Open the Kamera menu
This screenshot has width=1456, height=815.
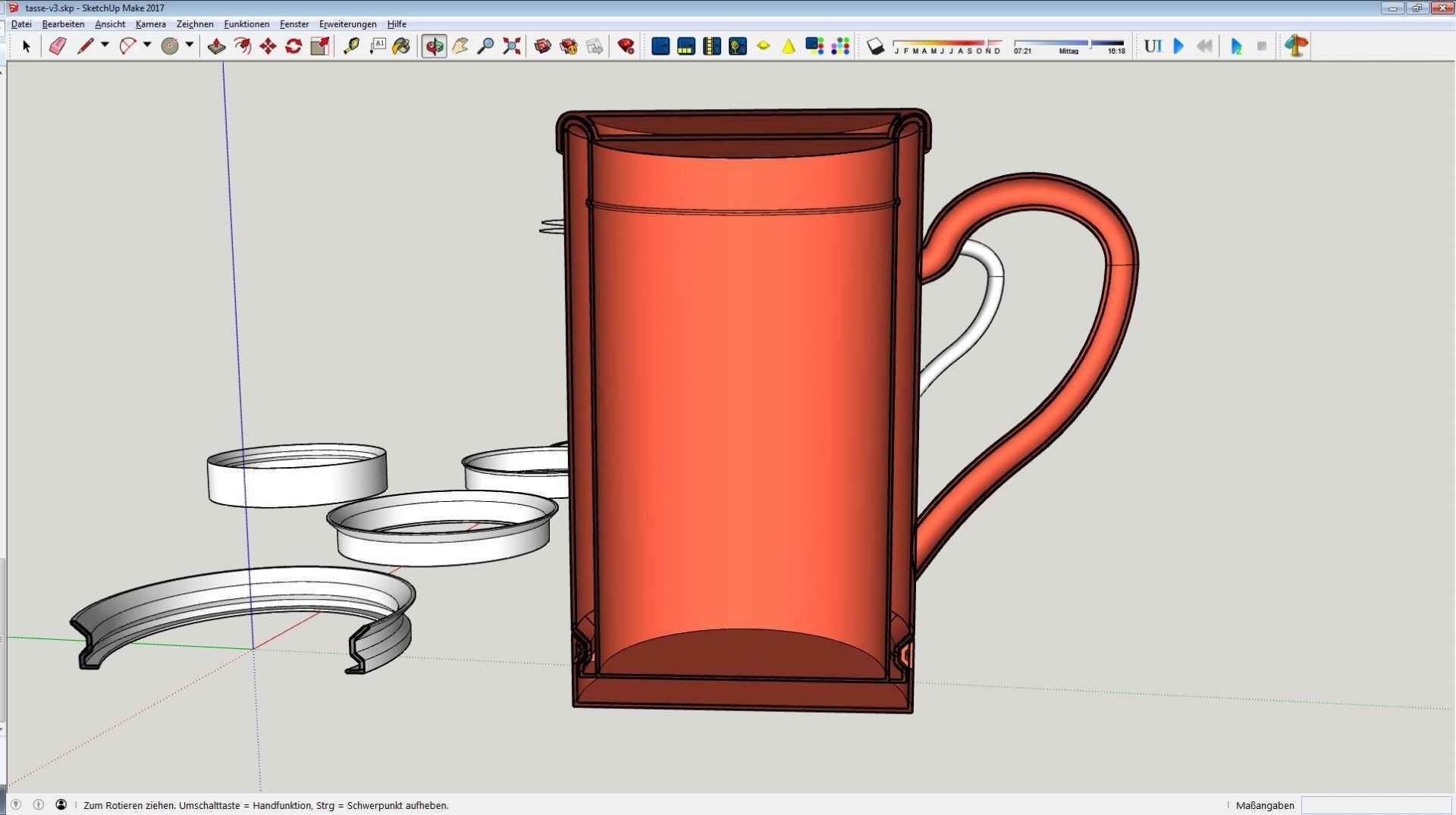coord(150,24)
